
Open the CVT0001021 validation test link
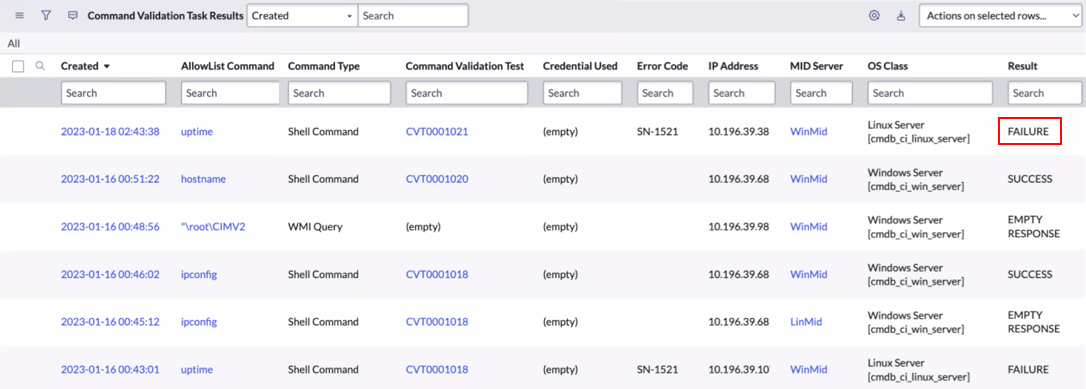coord(437,132)
